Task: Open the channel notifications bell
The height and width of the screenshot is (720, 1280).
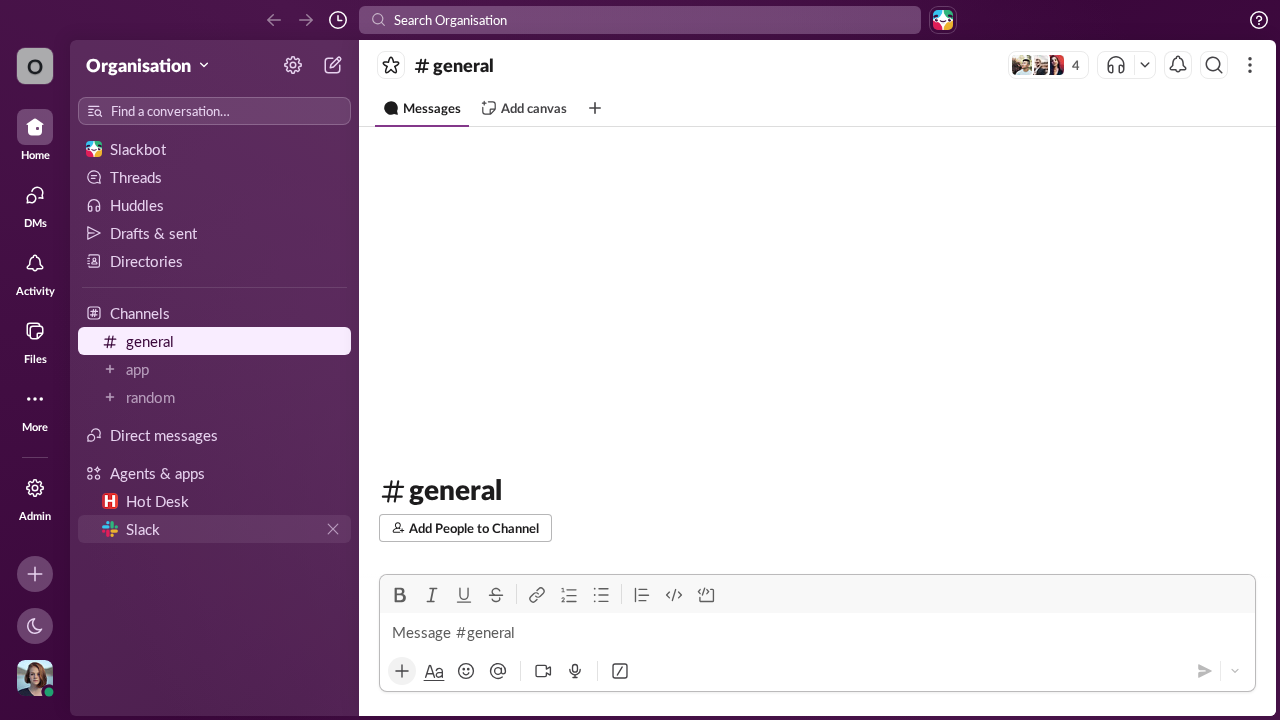Action: click(1178, 65)
